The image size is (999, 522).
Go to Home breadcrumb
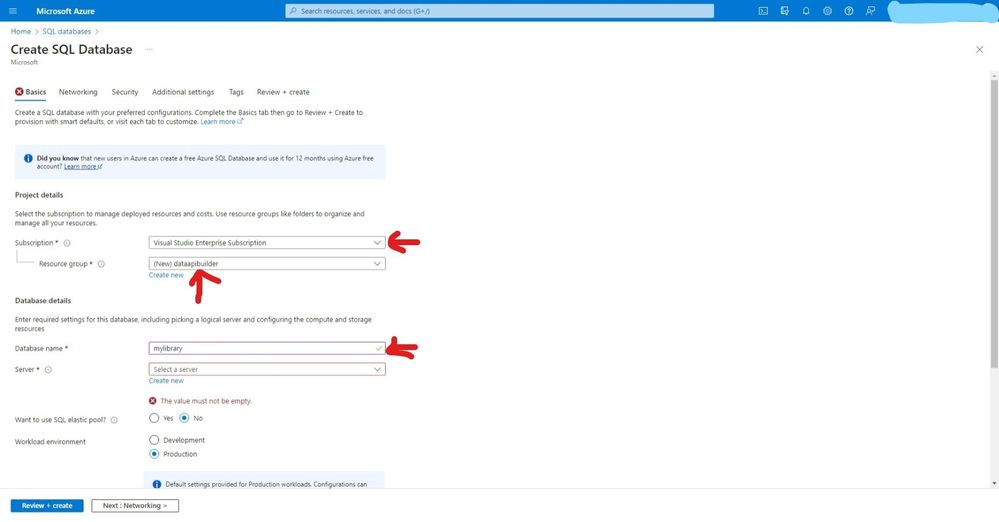tap(20, 31)
